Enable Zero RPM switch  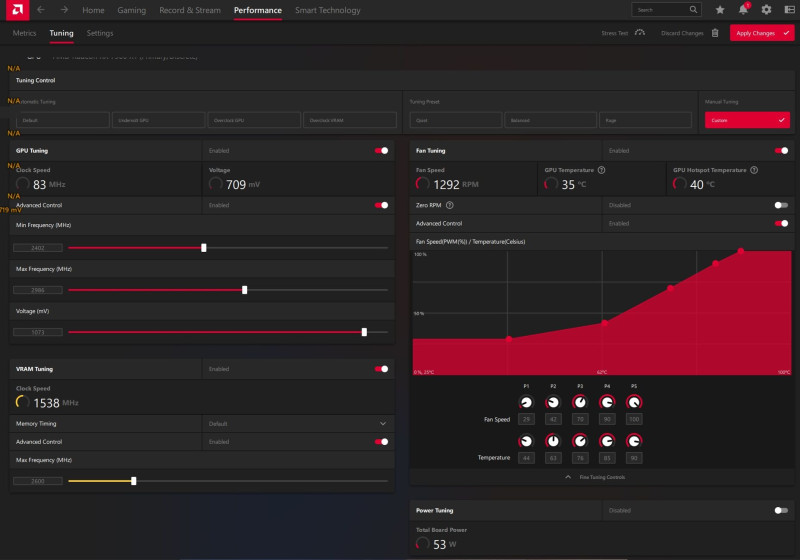(x=781, y=205)
